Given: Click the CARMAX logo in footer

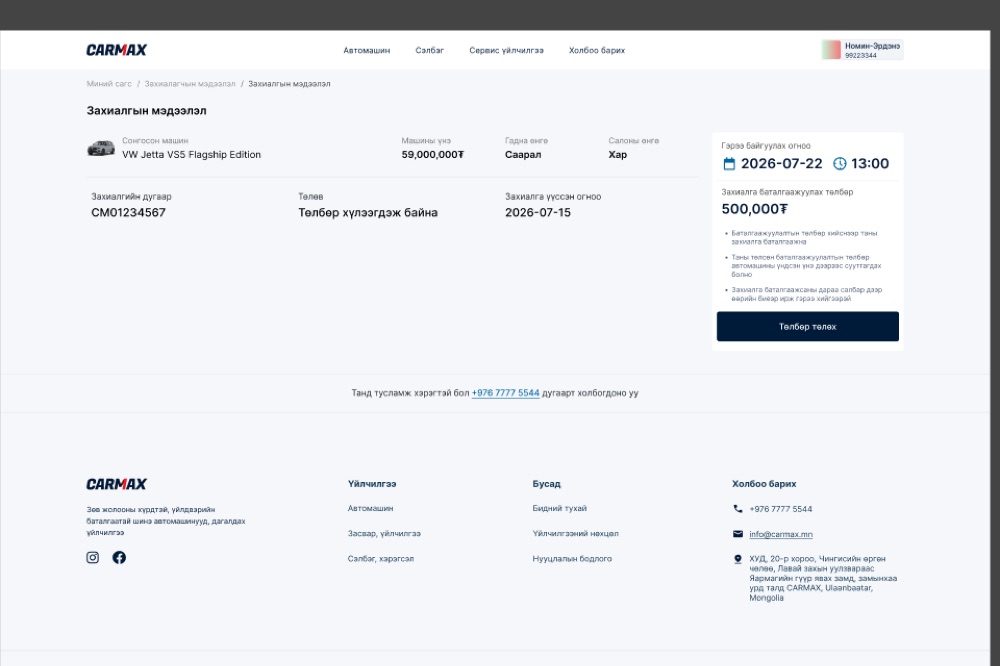Looking at the screenshot, I should tap(116, 484).
